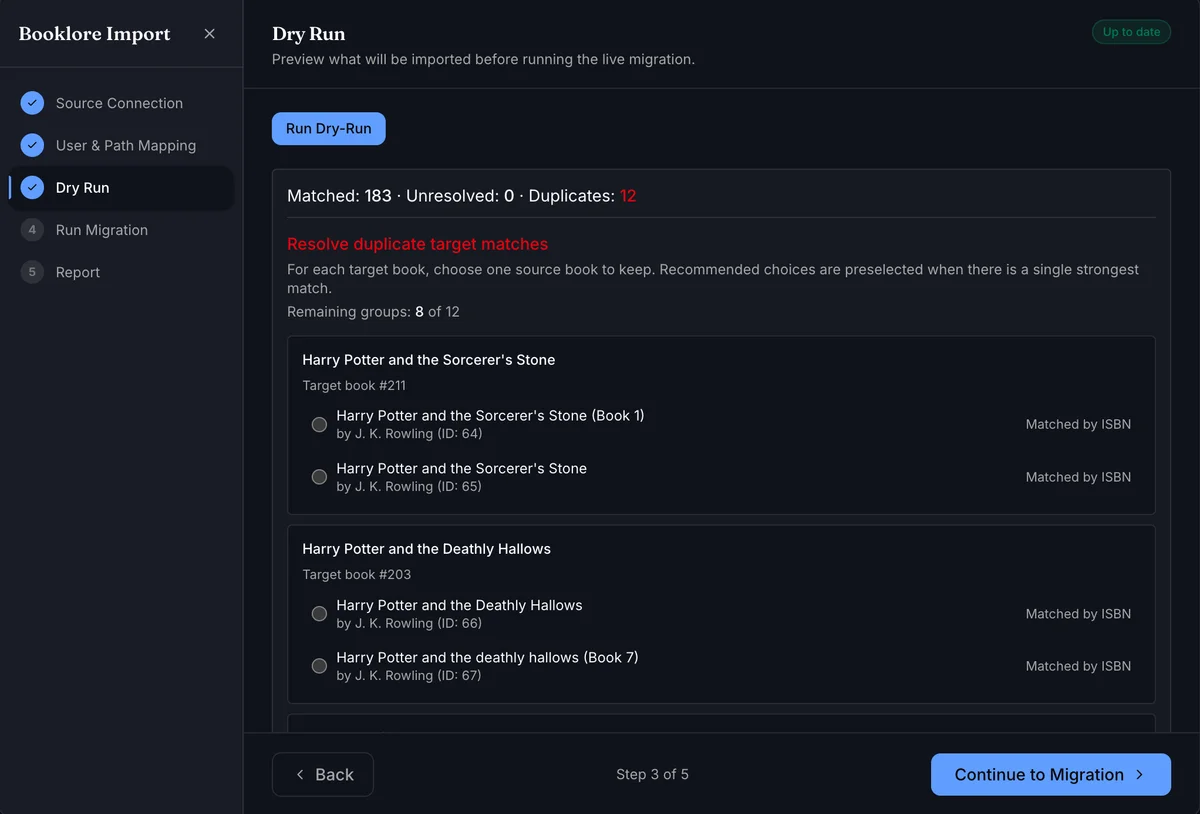Click 'by J. K. Rowling (ID: 64)' text
The height and width of the screenshot is (814, 1200).
click(x=409, y=434)
